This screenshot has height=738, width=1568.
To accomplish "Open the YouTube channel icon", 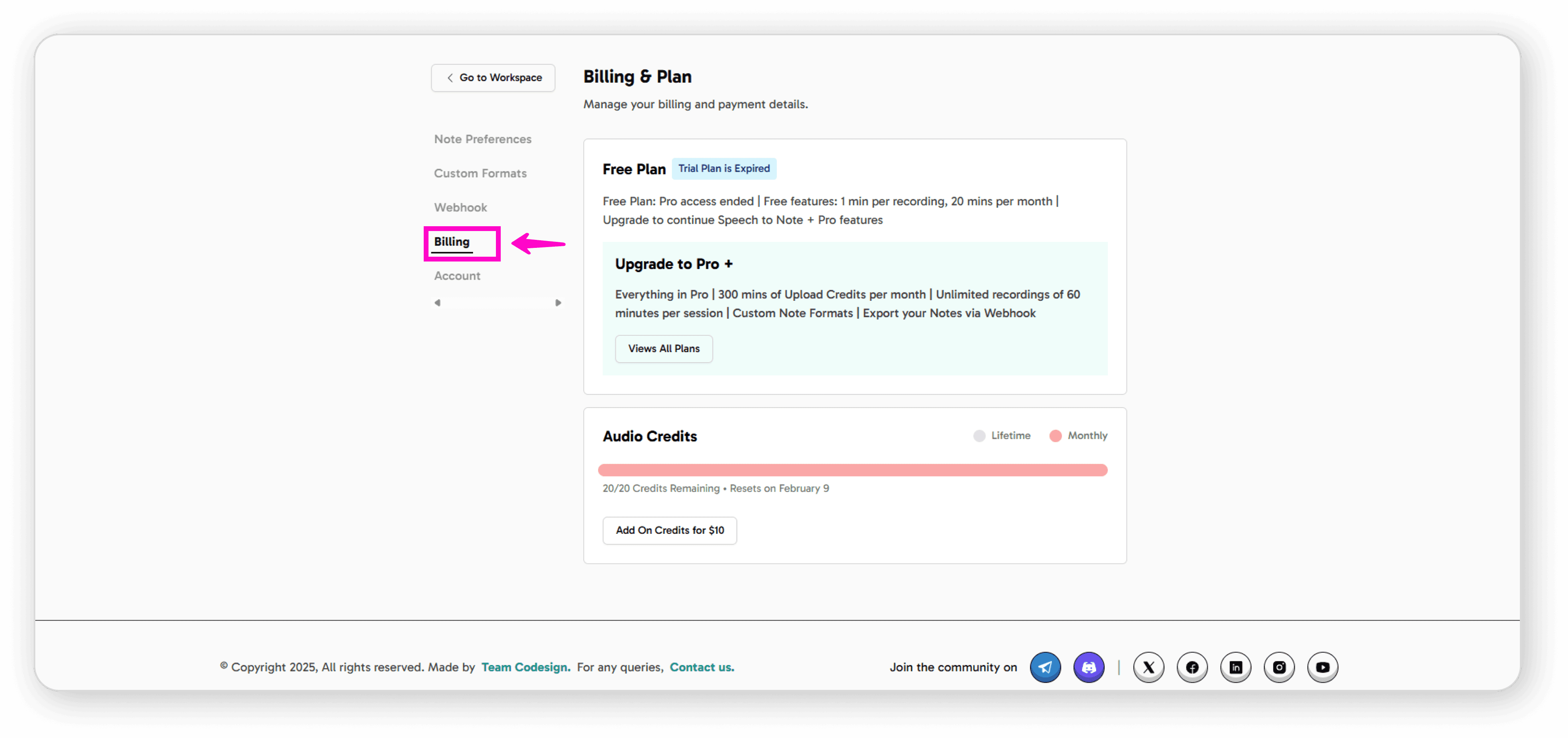I will click(1322, 667).
